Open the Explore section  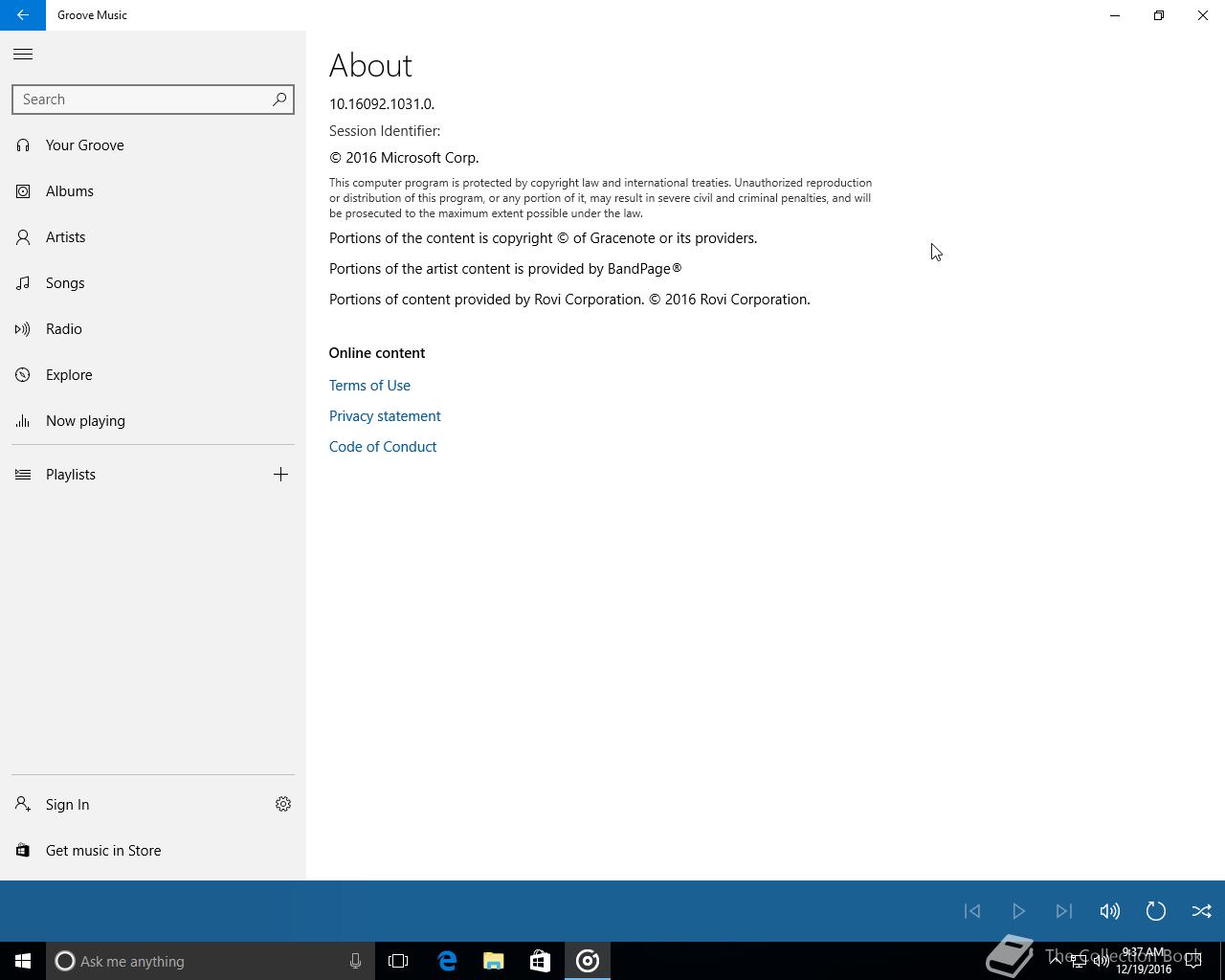pos(153,375)
